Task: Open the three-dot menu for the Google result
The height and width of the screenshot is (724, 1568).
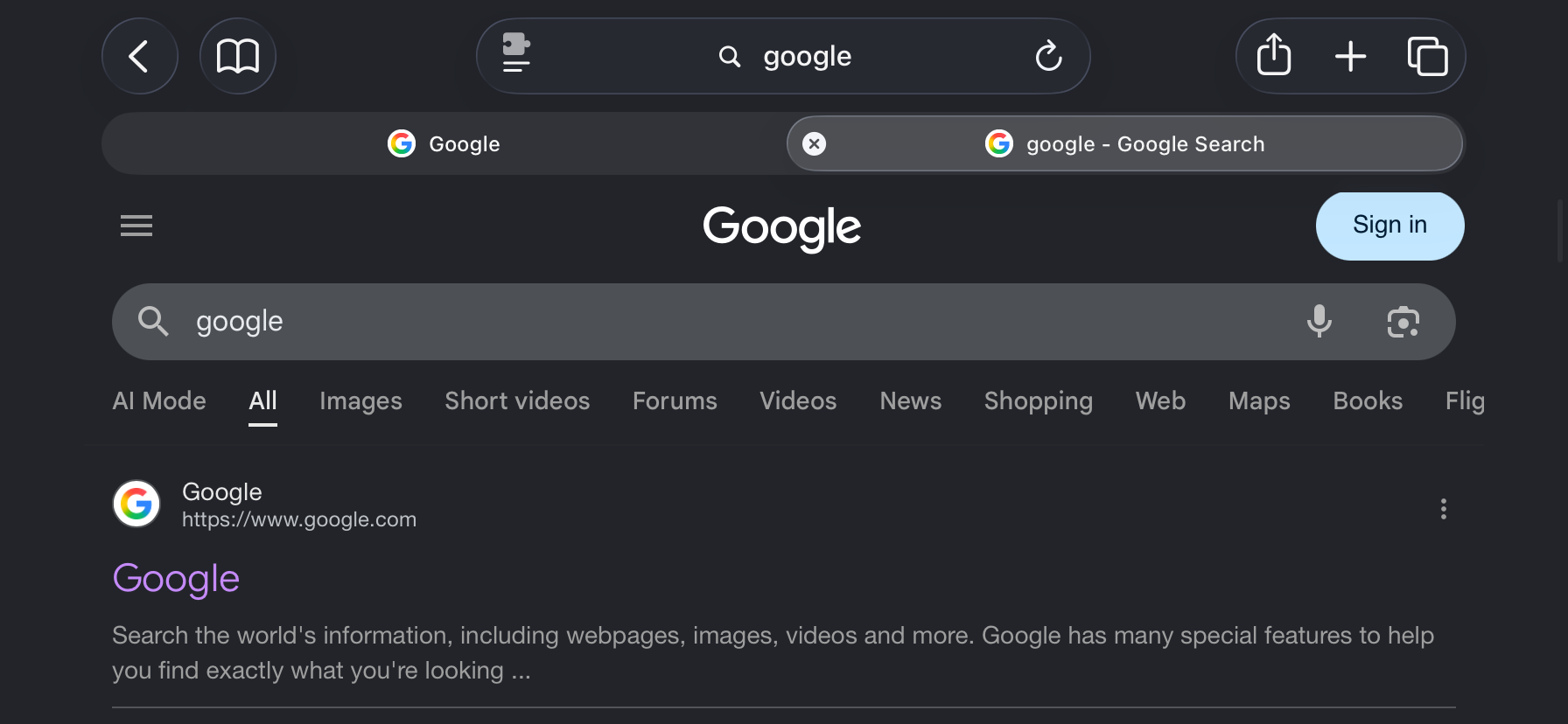Action: pos(1444,509)
